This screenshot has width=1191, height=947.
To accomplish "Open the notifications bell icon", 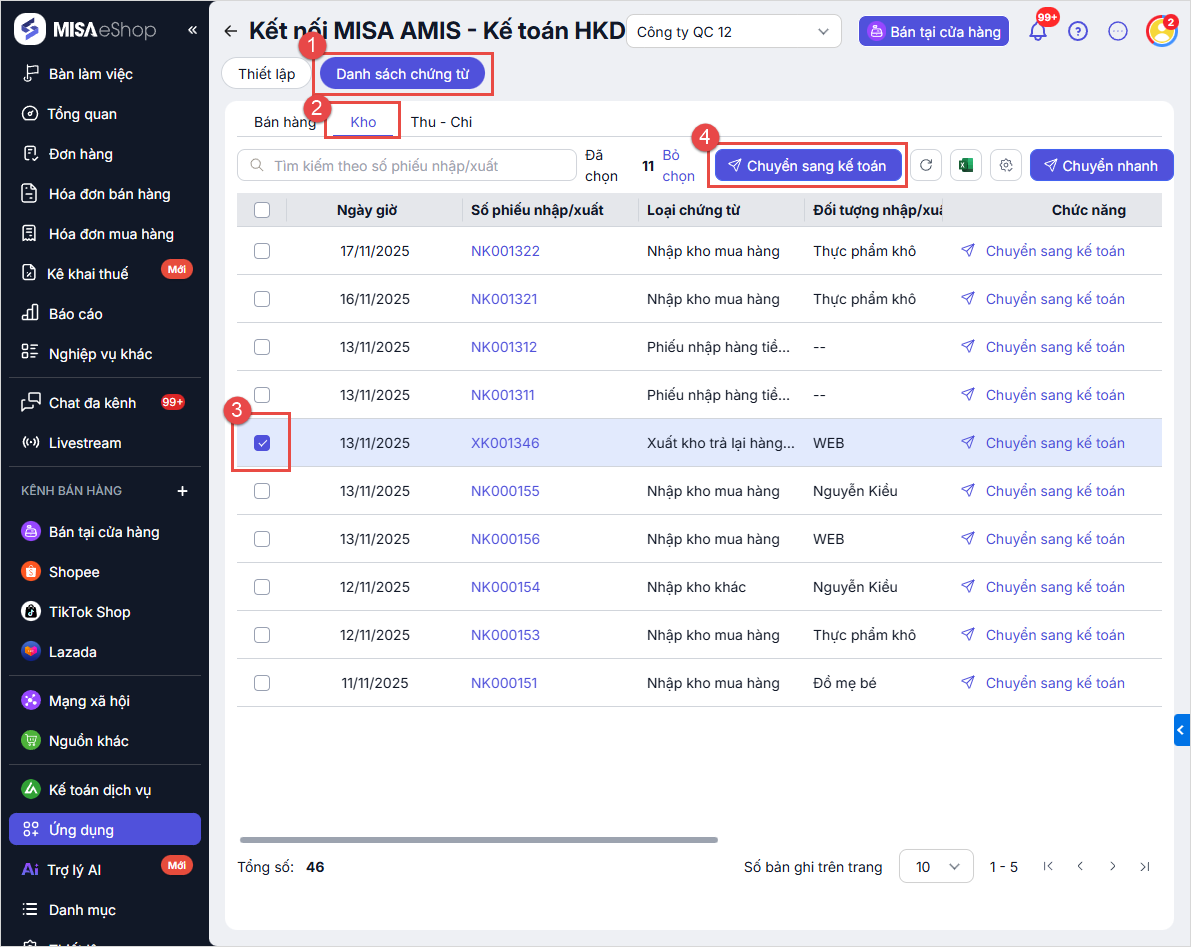I will click(x=1038, y=31).
